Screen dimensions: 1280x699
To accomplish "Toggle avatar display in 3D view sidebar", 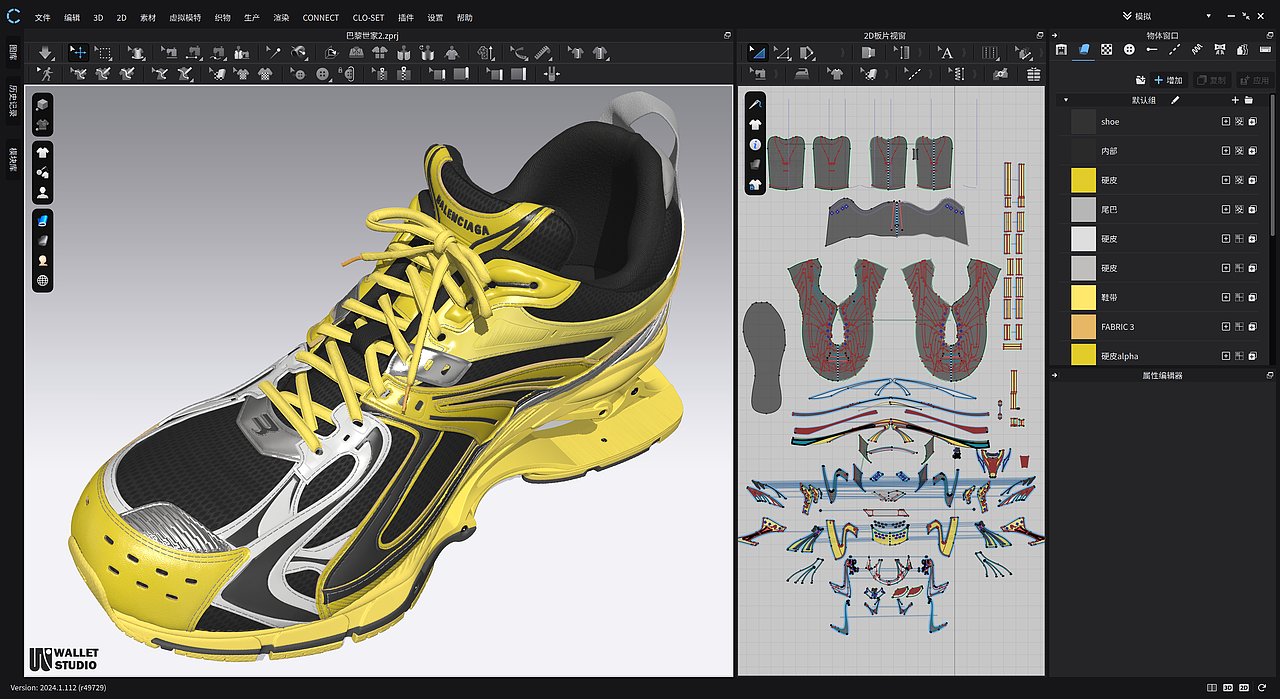I will point(43,193).
